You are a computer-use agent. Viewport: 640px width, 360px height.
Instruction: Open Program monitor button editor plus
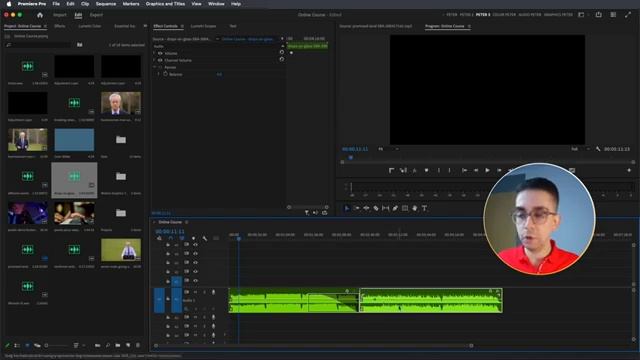coord(629,170)
